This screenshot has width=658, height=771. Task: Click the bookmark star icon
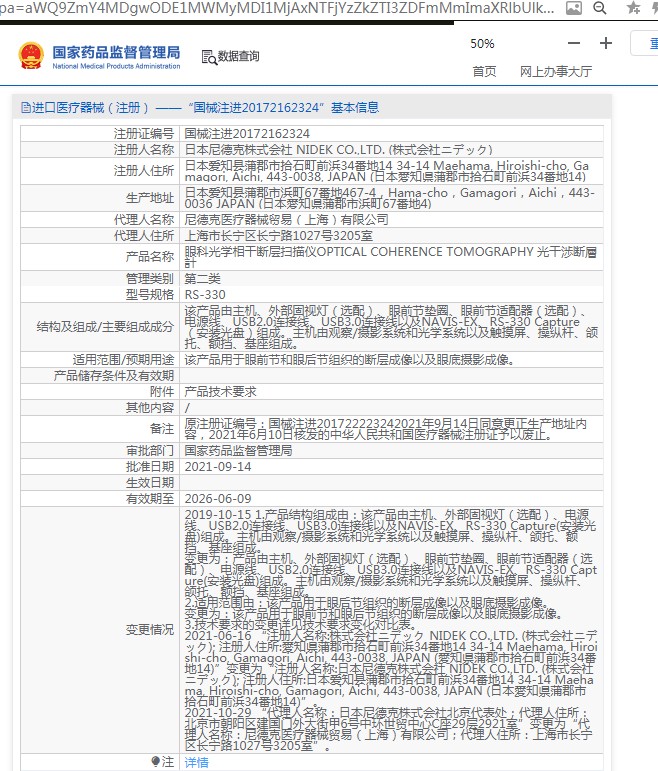tap(633, 8)
